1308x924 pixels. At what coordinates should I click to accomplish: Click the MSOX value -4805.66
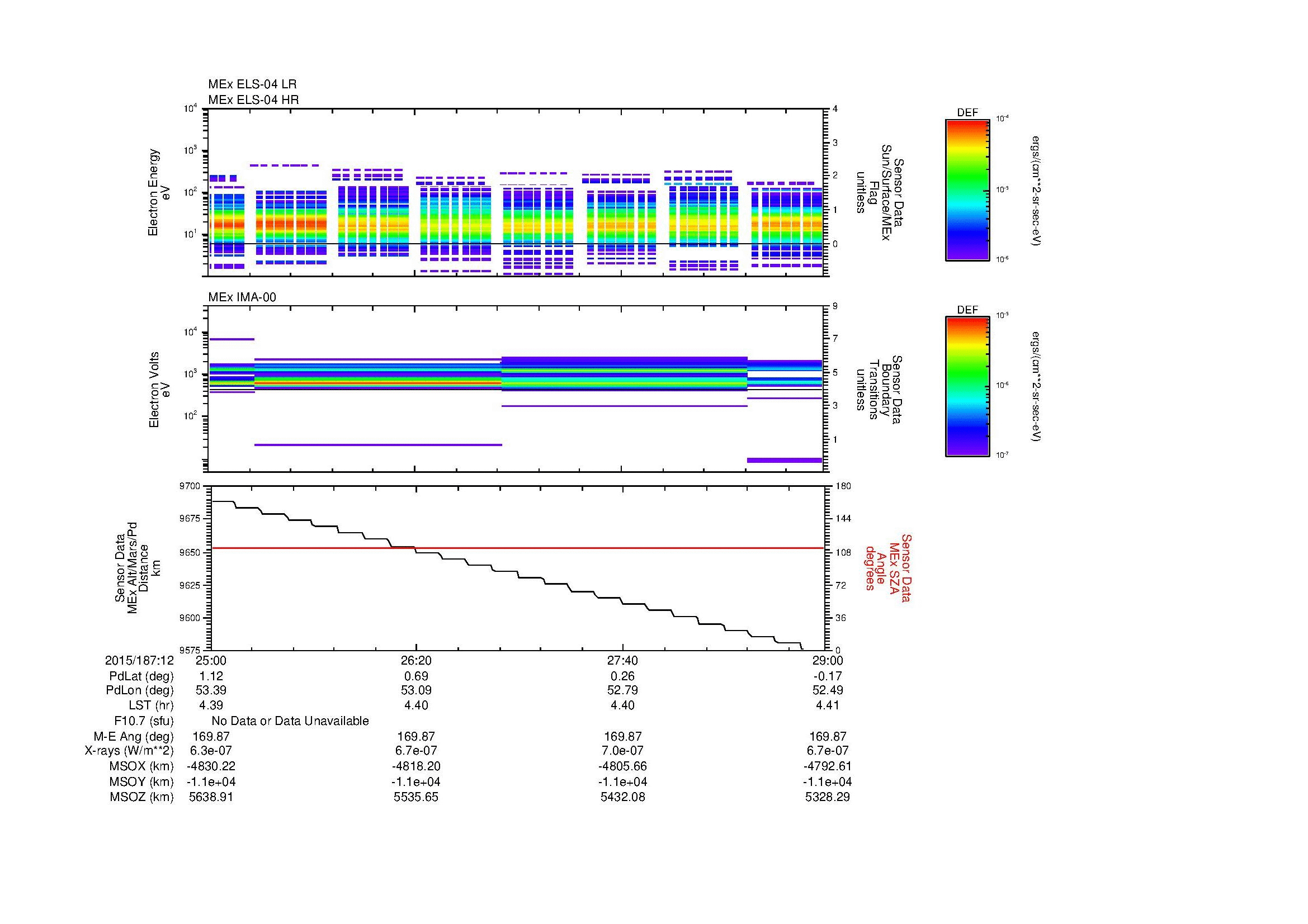point(622,766)
